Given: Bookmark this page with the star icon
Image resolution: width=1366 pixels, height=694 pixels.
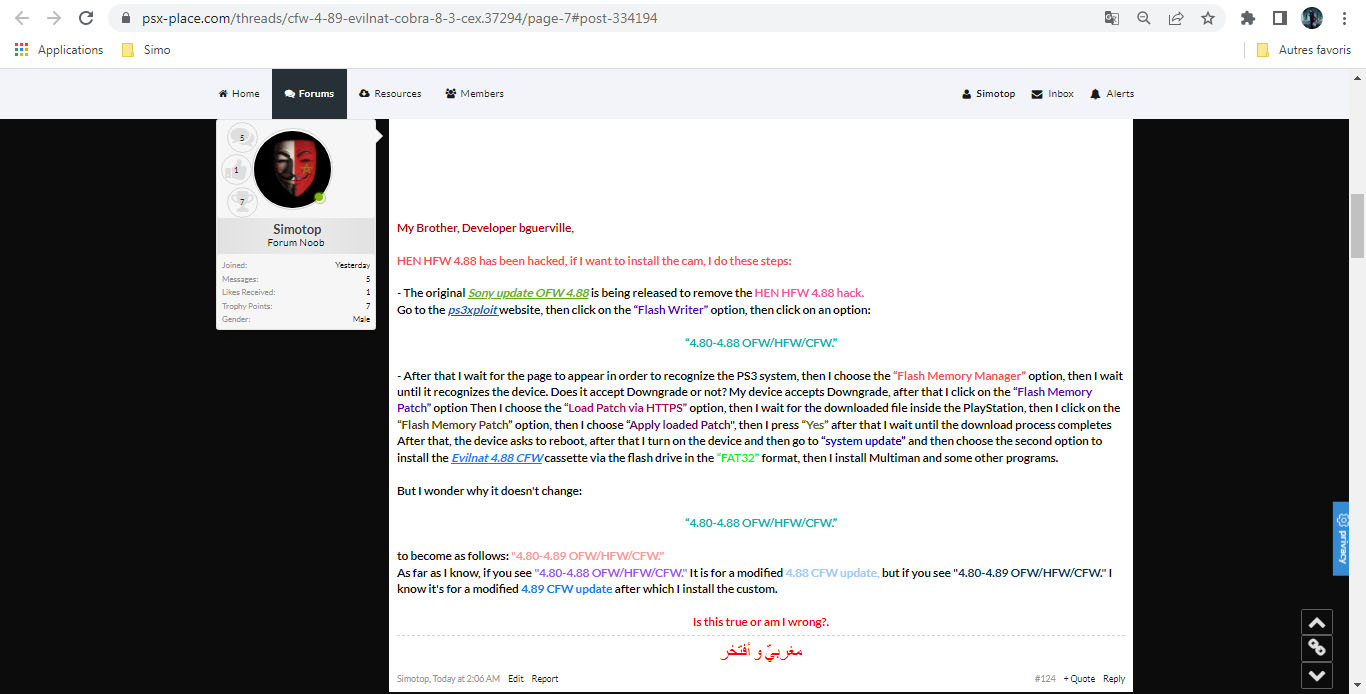Looking at the screenshot, I should click(1207, 18).
